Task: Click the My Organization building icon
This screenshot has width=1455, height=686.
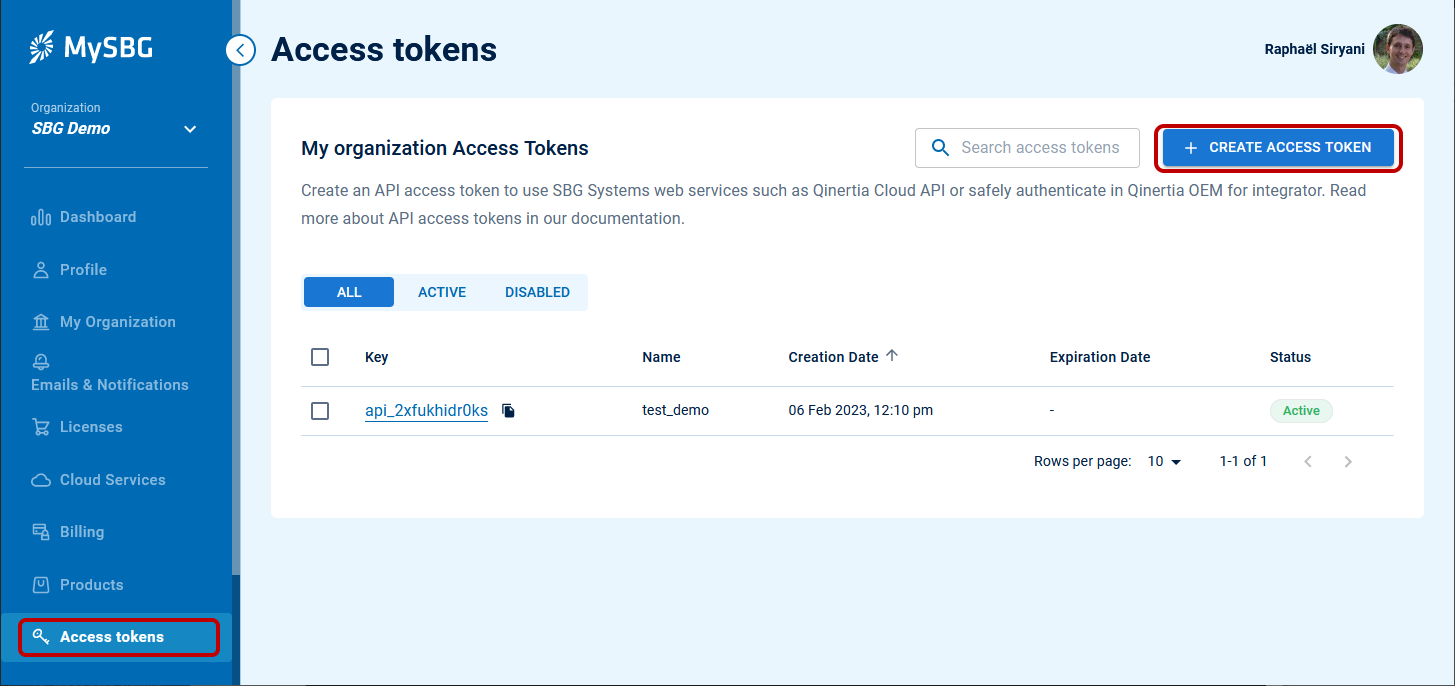Action: (x=41, y=322)
